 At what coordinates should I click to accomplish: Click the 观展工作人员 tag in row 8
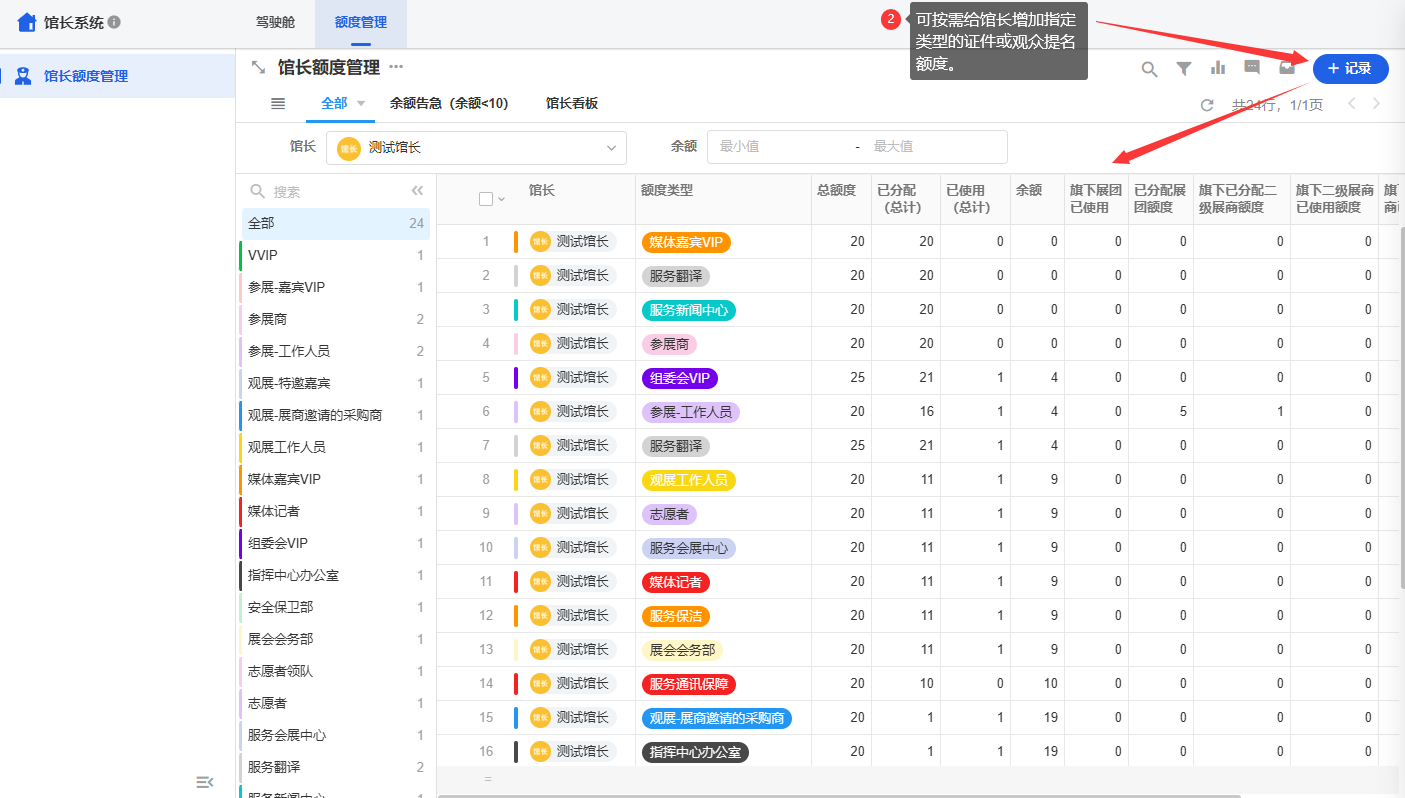point(688,480)
